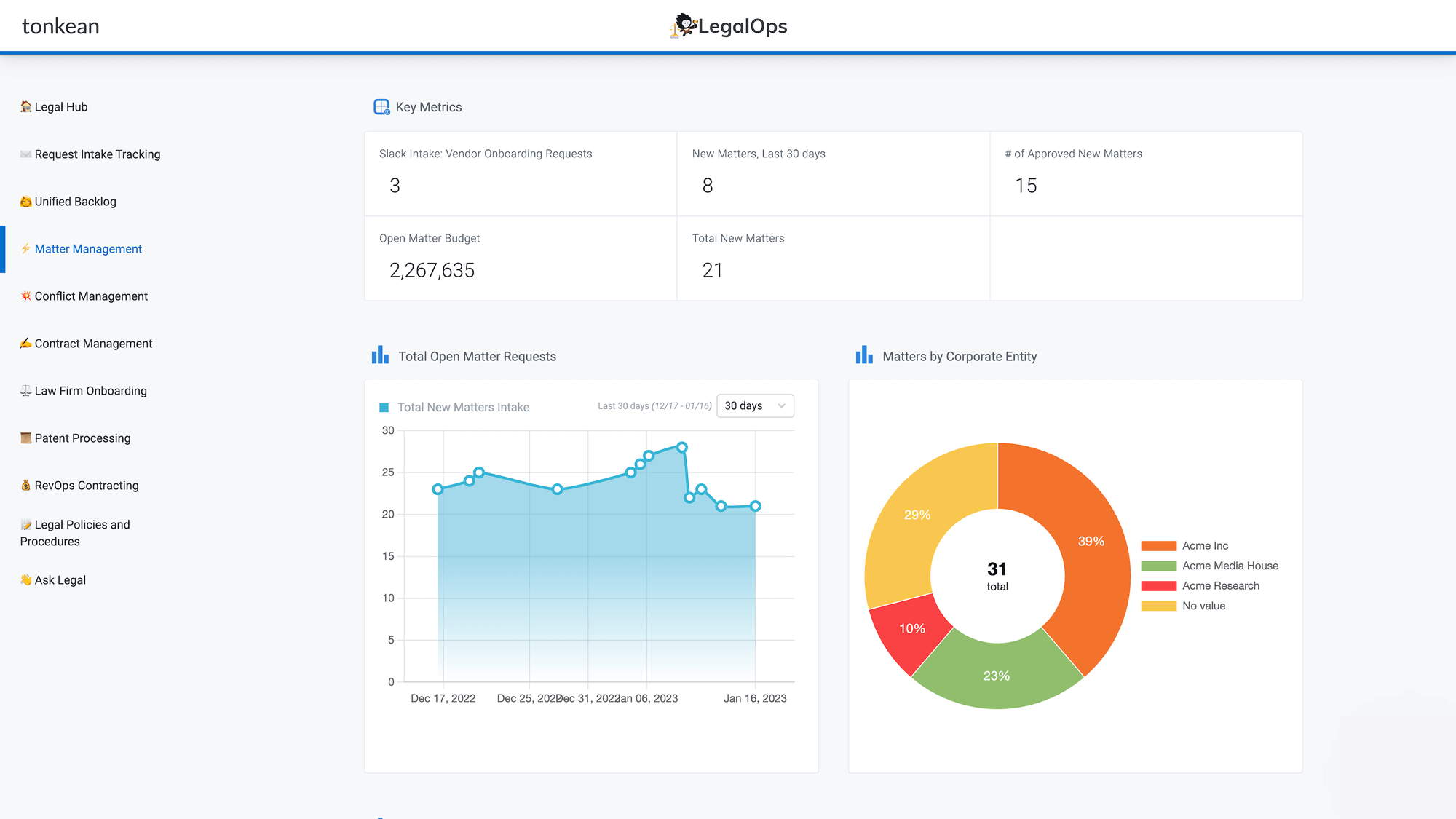Expand the chart period selector chevron
The height and width of the screenshot is (819, 1456).
click(781, 405)
